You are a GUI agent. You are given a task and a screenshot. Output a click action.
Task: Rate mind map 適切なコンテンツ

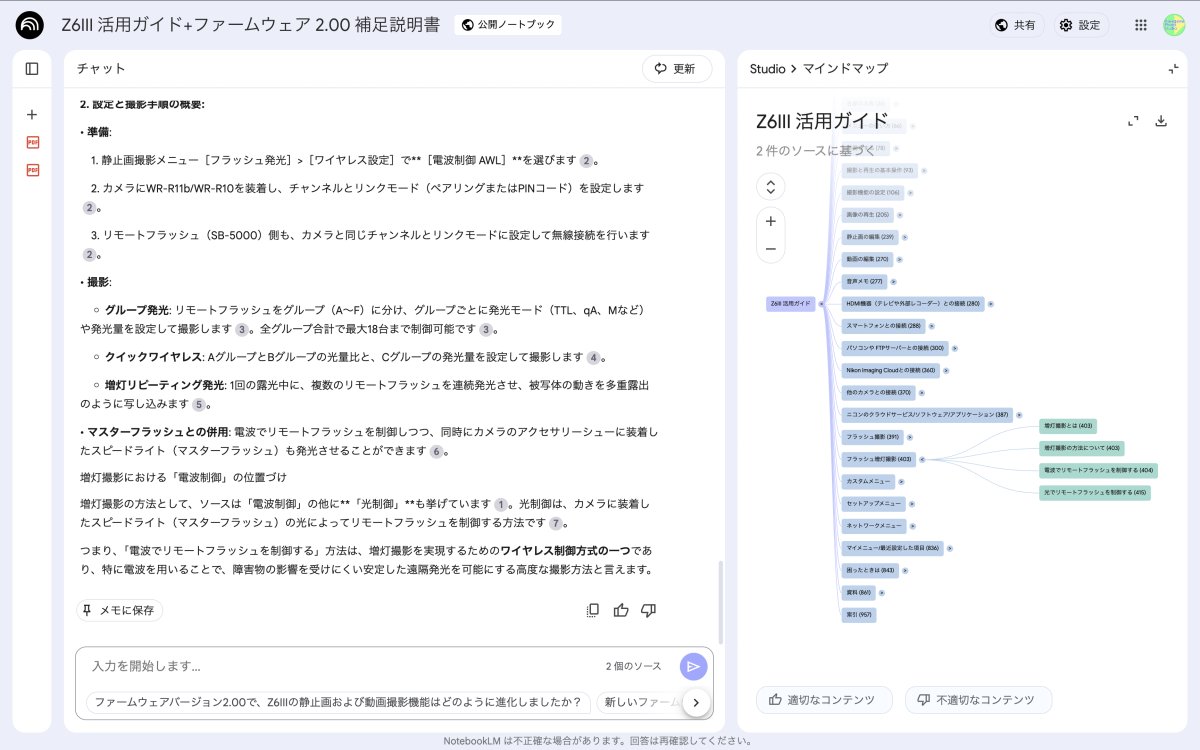click(824, 699)
